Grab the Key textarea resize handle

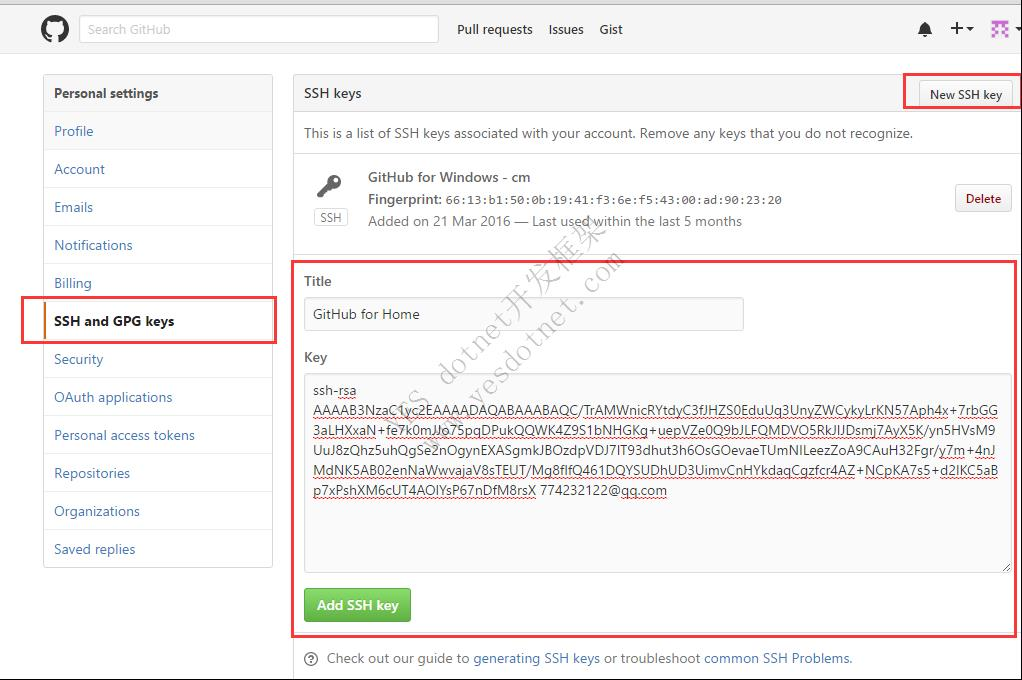pyautogui.click(x=1005, y=567)
